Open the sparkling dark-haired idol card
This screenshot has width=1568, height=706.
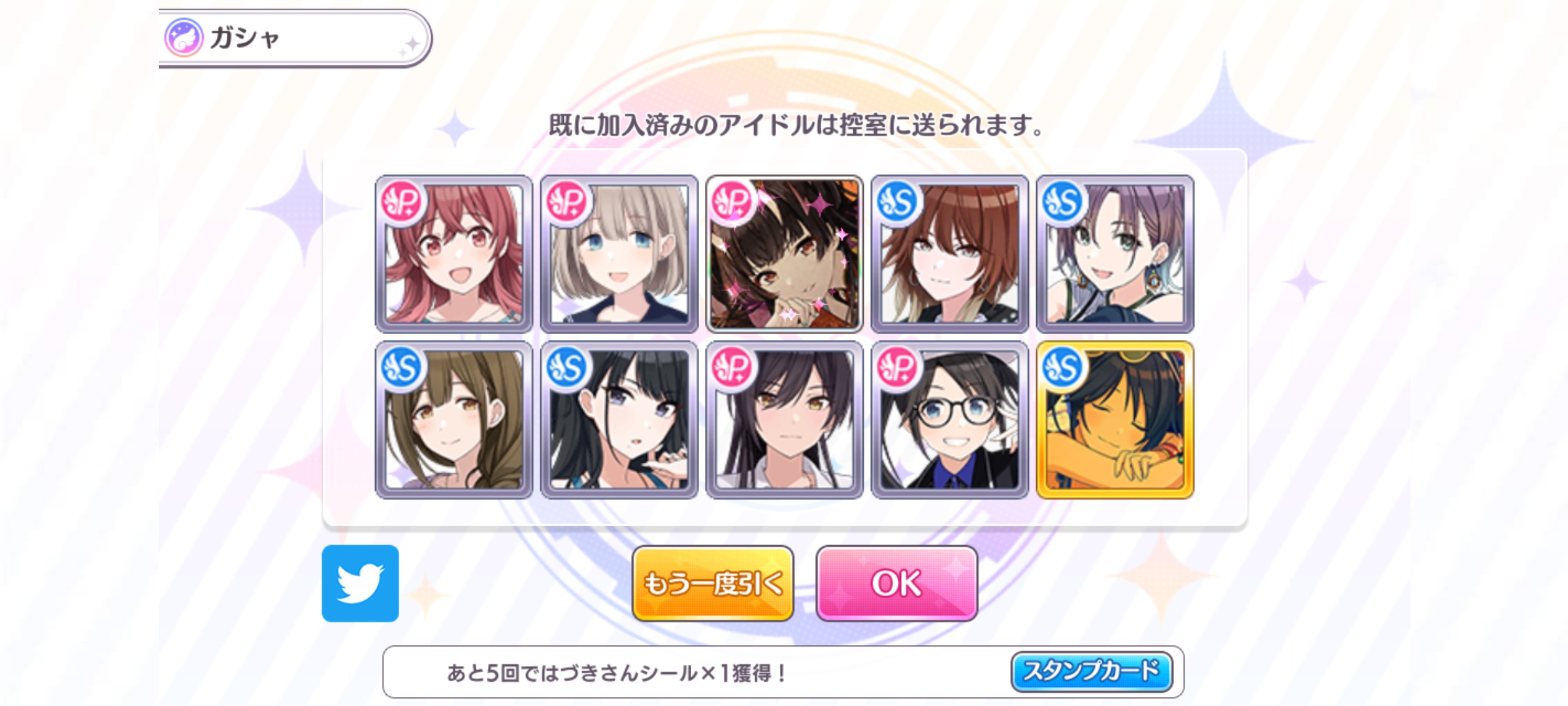(785, 254)
